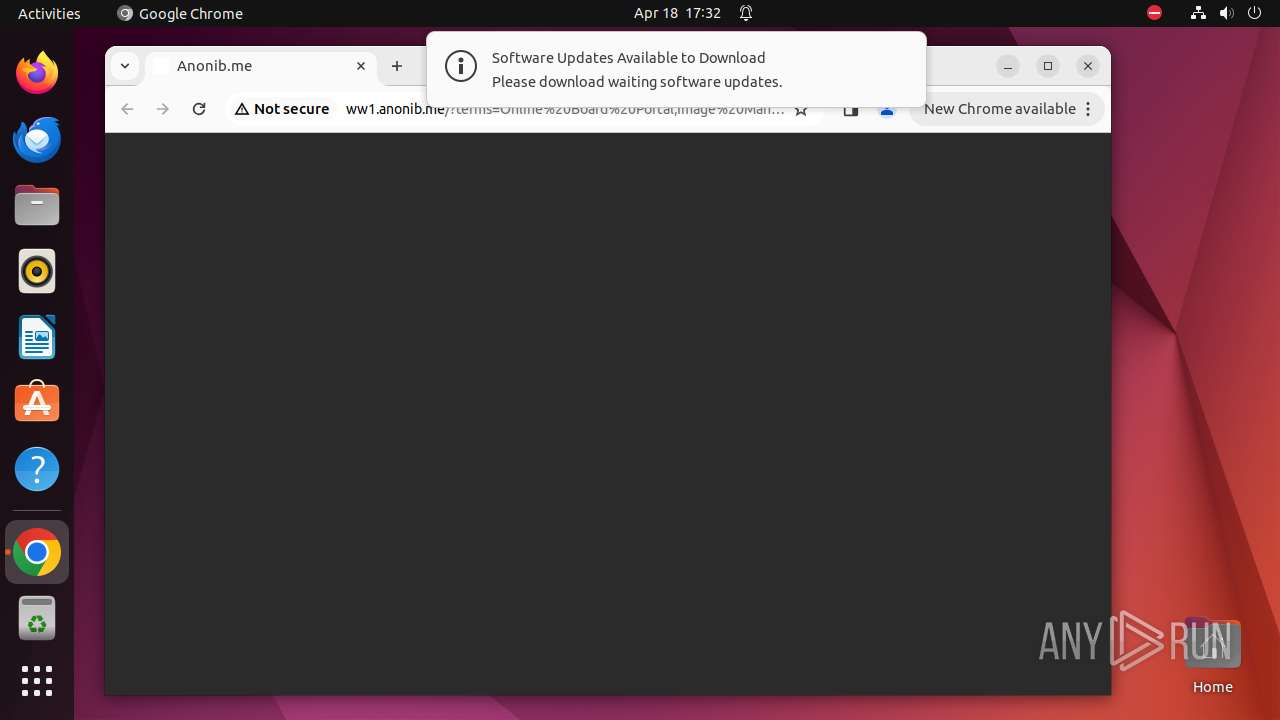Image resolution: width=1280 pixels, height=720 pixels.
Task: Open the clock and calendar at Apr 18 17:32
Action: pyautogui.click(x=677, y=13)
